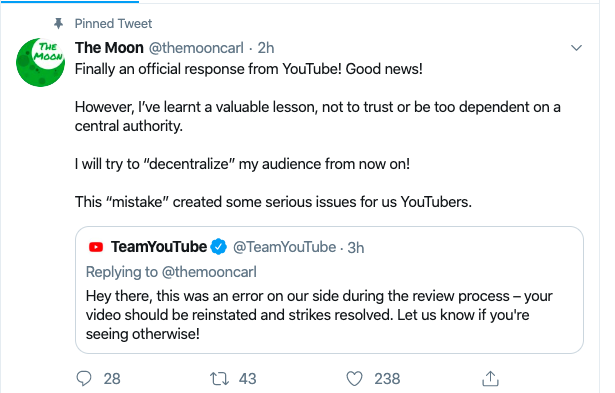The height and width of the screenshot is (393, 615).
Task: Click The Moon green profile avatar
Action: [40, 62]
